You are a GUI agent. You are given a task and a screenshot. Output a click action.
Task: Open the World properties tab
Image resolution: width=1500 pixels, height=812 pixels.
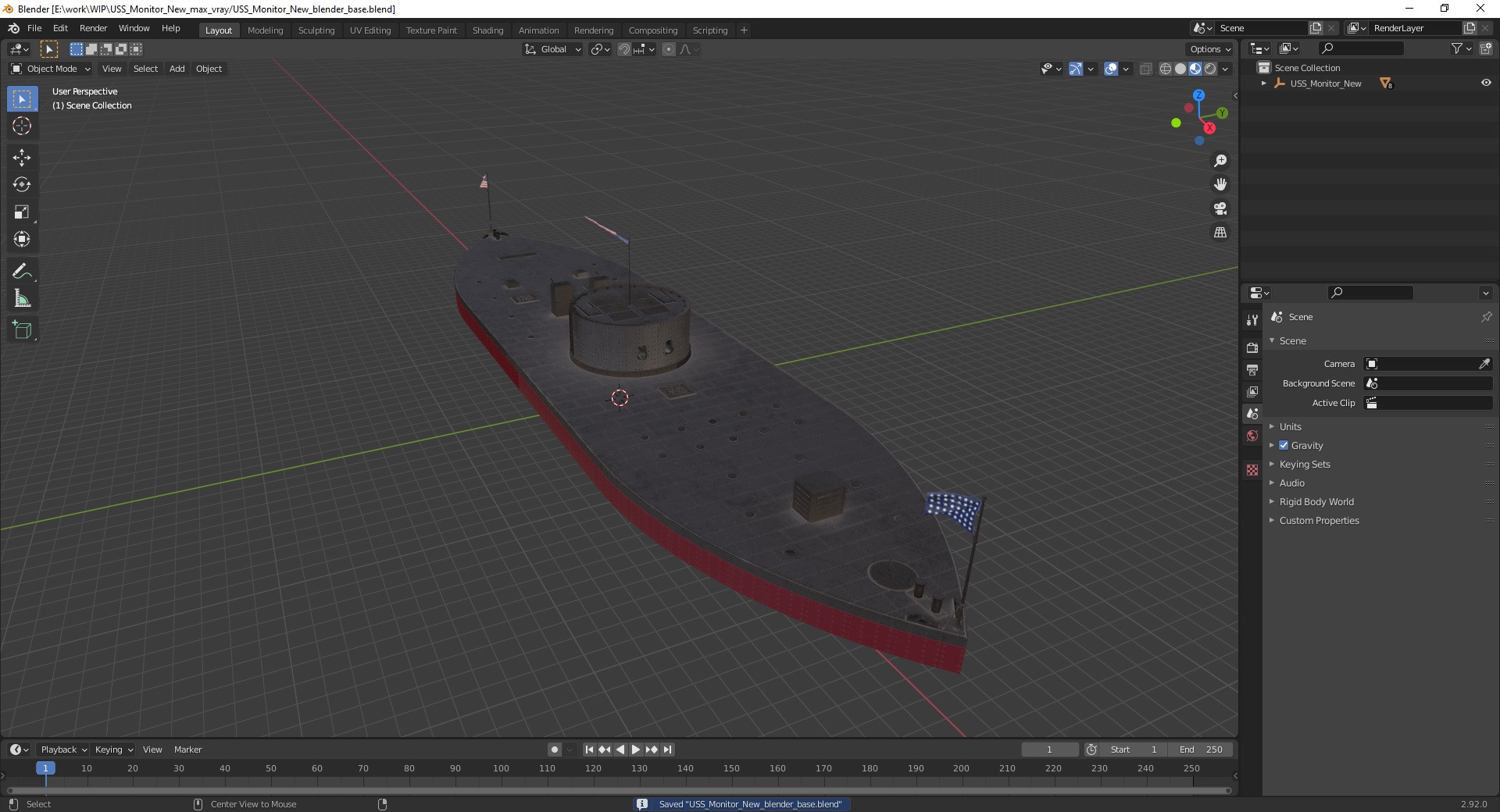pos(1252,436)
